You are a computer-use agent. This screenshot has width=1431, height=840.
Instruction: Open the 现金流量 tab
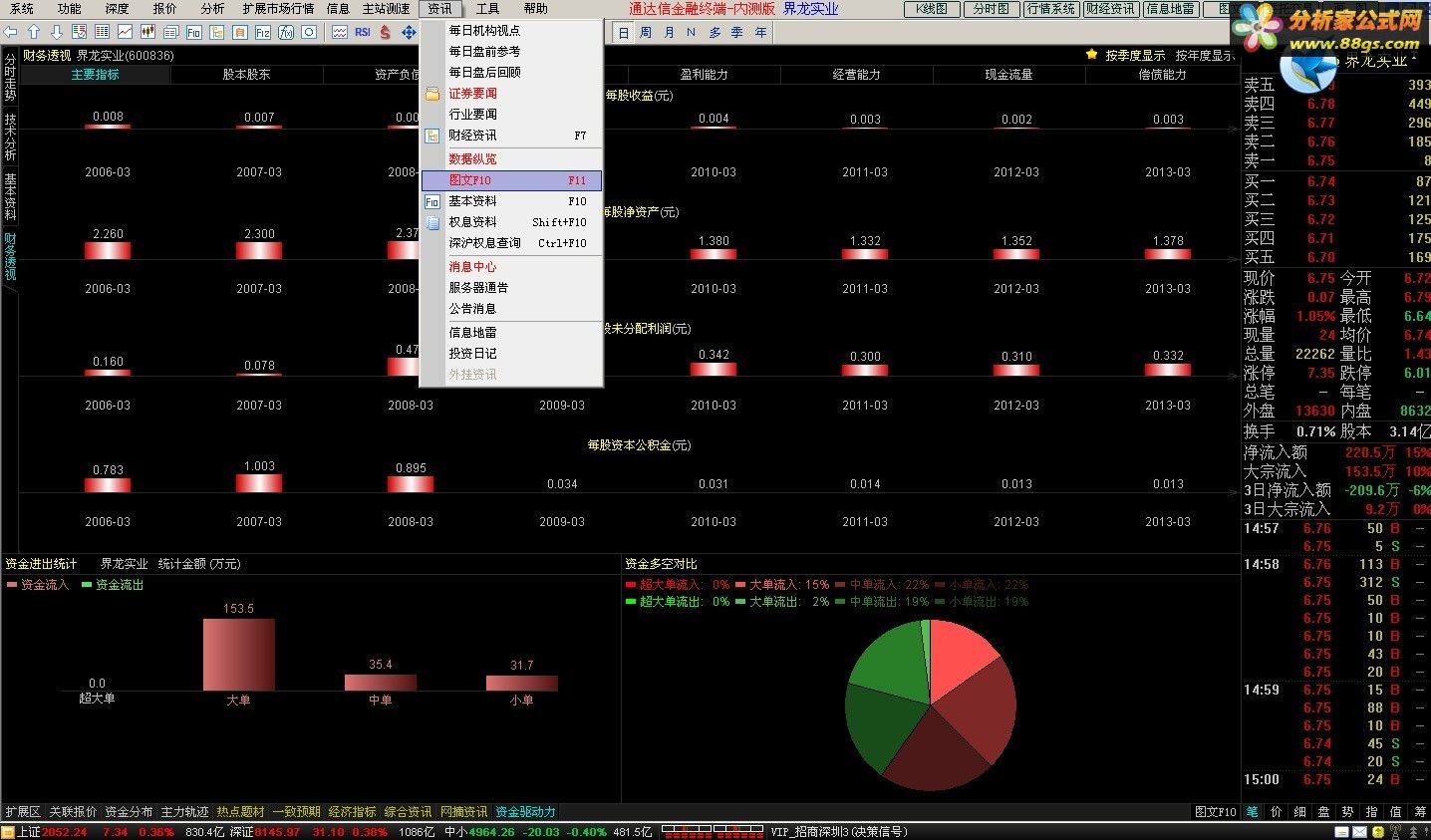1008,75
